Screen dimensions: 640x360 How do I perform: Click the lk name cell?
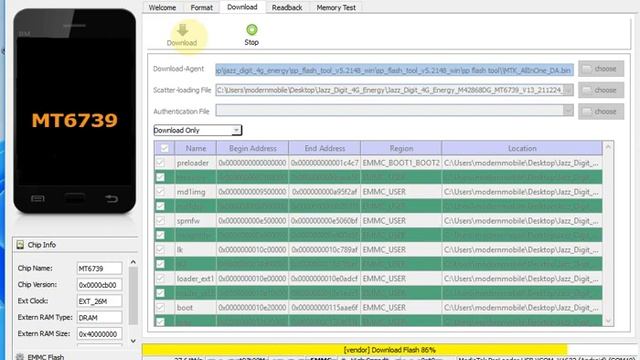point(196,250)
